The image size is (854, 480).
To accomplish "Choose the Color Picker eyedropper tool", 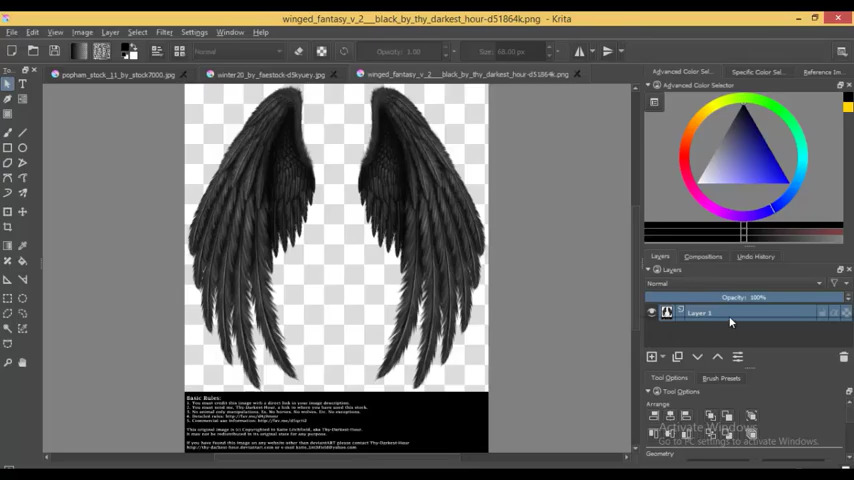I will (x=22, y=246).
